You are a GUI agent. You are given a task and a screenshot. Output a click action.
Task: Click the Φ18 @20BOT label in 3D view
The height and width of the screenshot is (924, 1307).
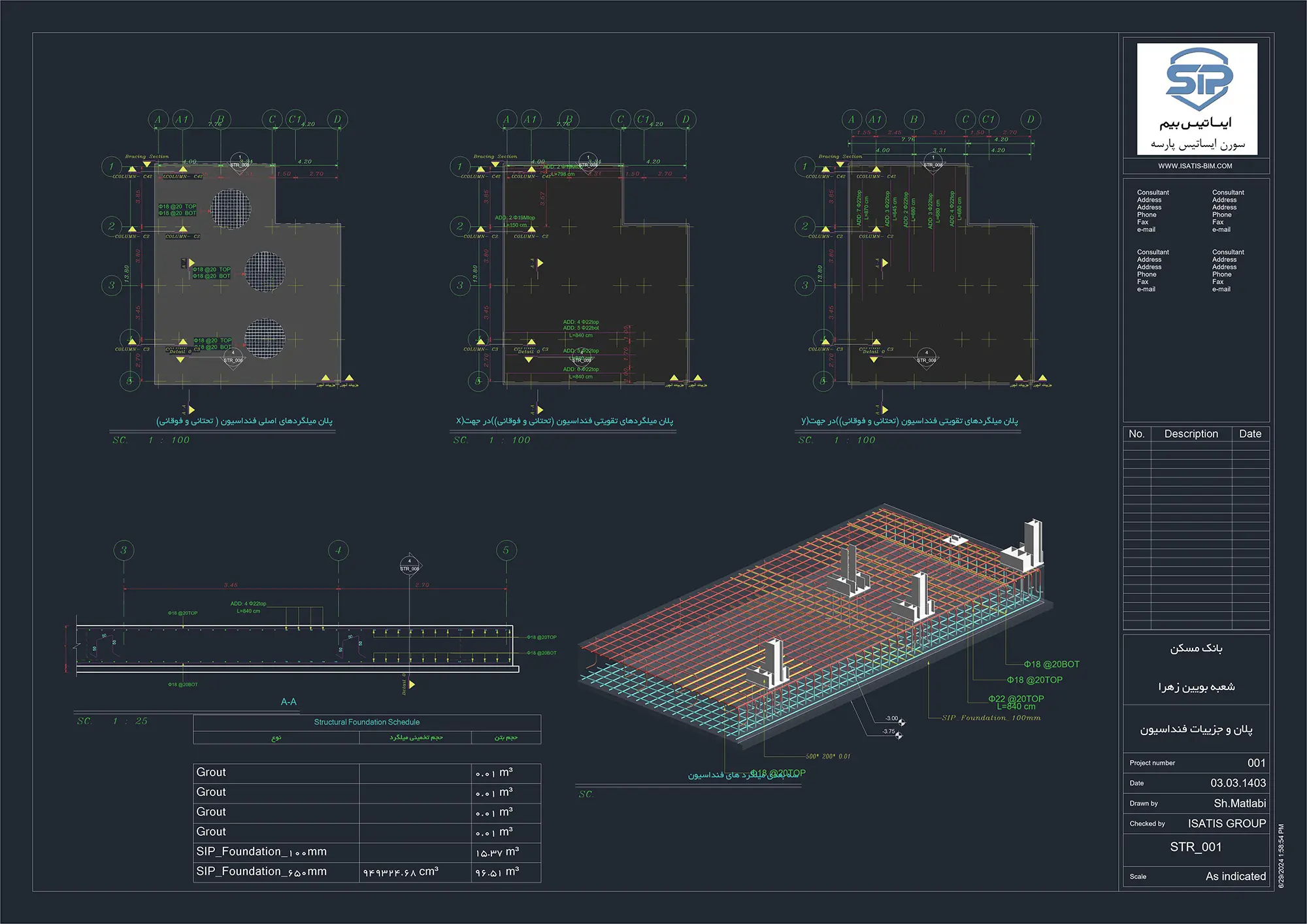click(x=1051, y=664)
